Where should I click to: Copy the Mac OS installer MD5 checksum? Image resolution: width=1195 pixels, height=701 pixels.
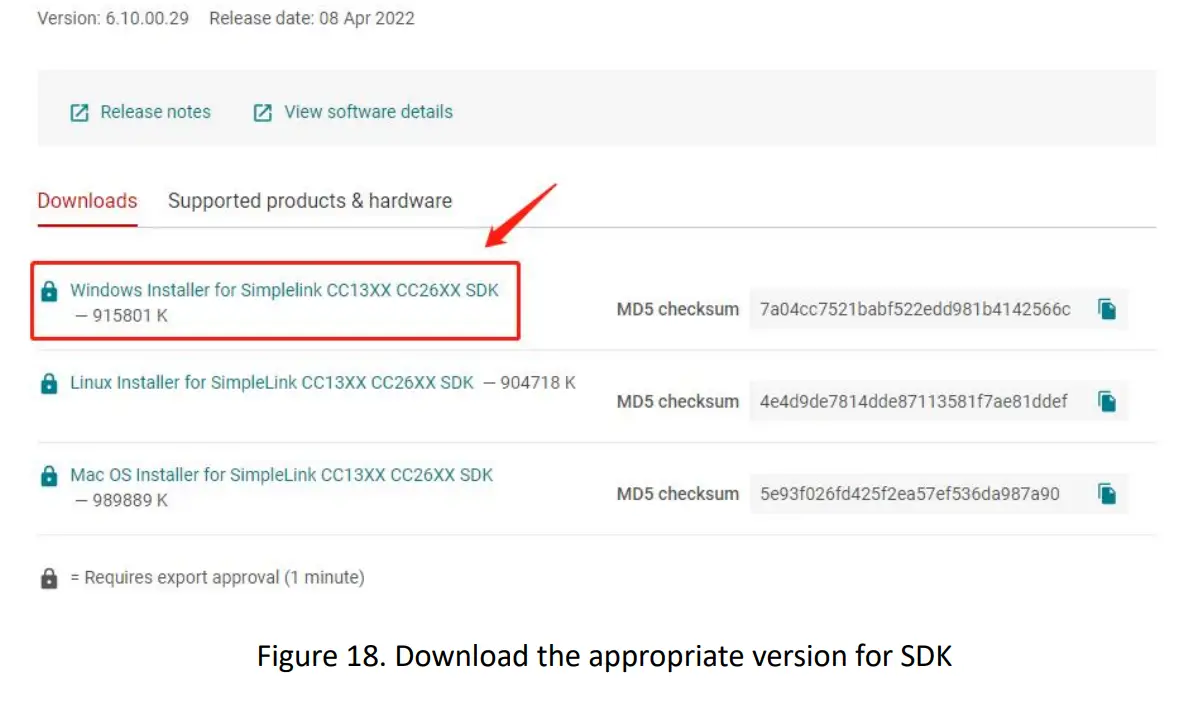pyautogui.click(x=1106, y=493)
